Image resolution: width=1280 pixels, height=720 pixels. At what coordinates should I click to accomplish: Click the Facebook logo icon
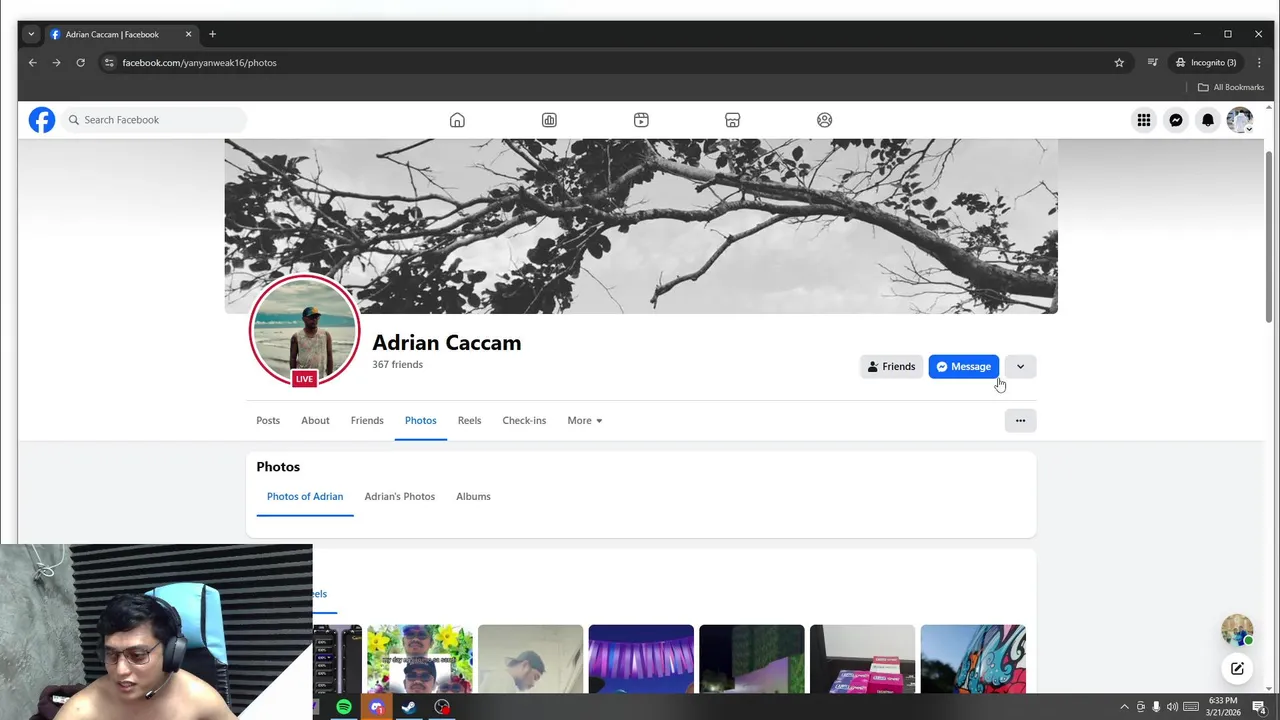(42, 120)
